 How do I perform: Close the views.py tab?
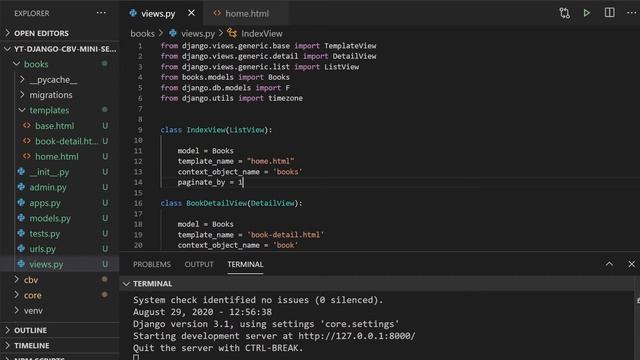[191, 13]
